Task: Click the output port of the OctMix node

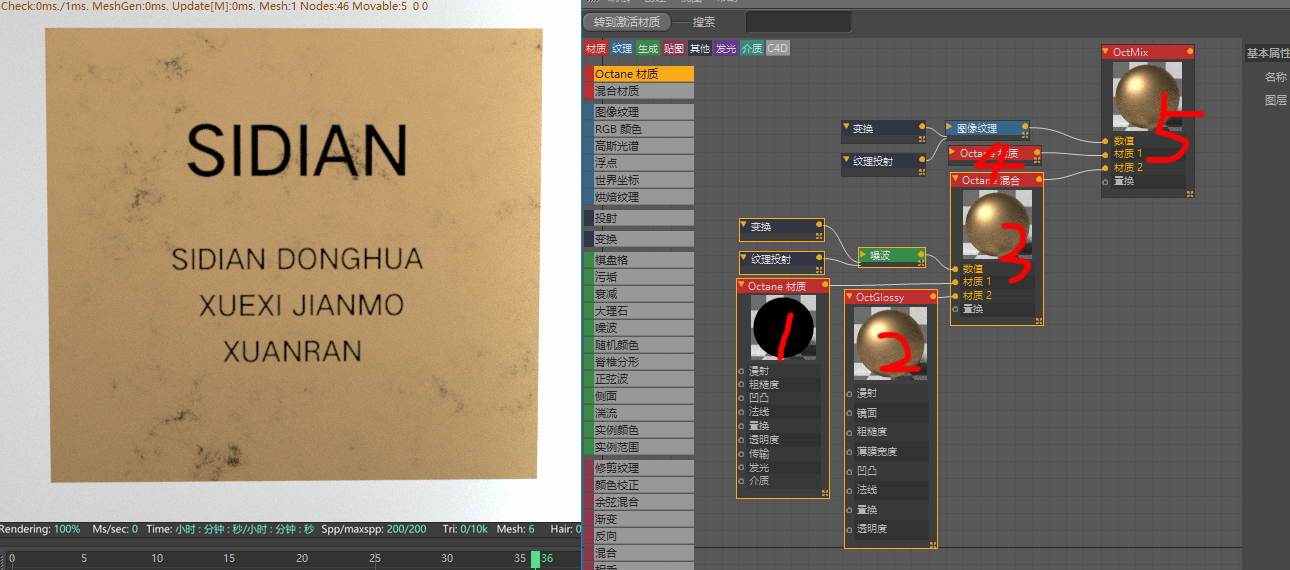Action: tap(1190, 52)
